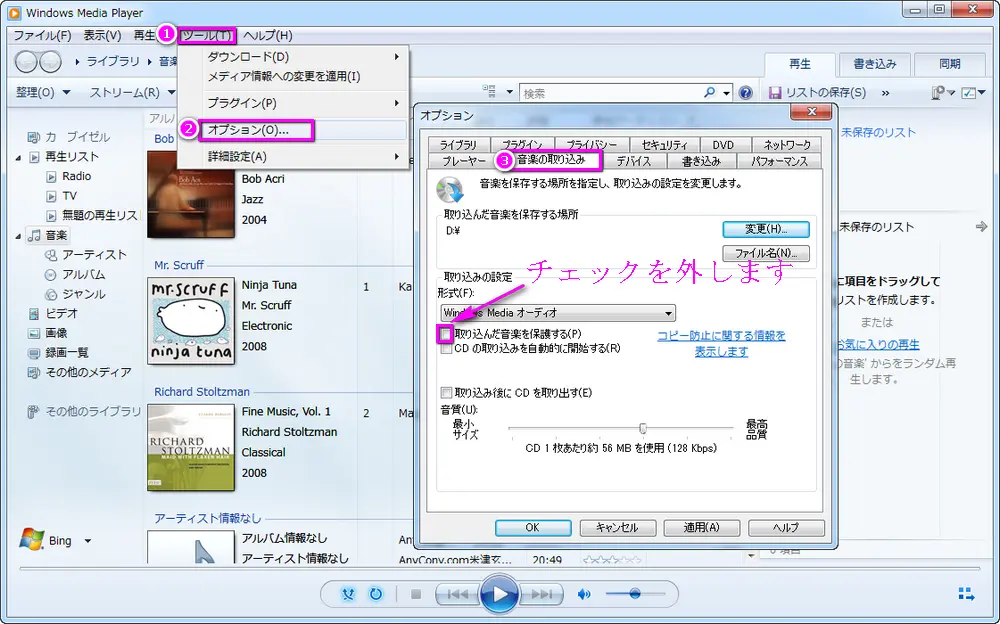Show more commands with the » chevron
Image resolution: width=1000 pixels, height=624 pixels.
point(885,93)
